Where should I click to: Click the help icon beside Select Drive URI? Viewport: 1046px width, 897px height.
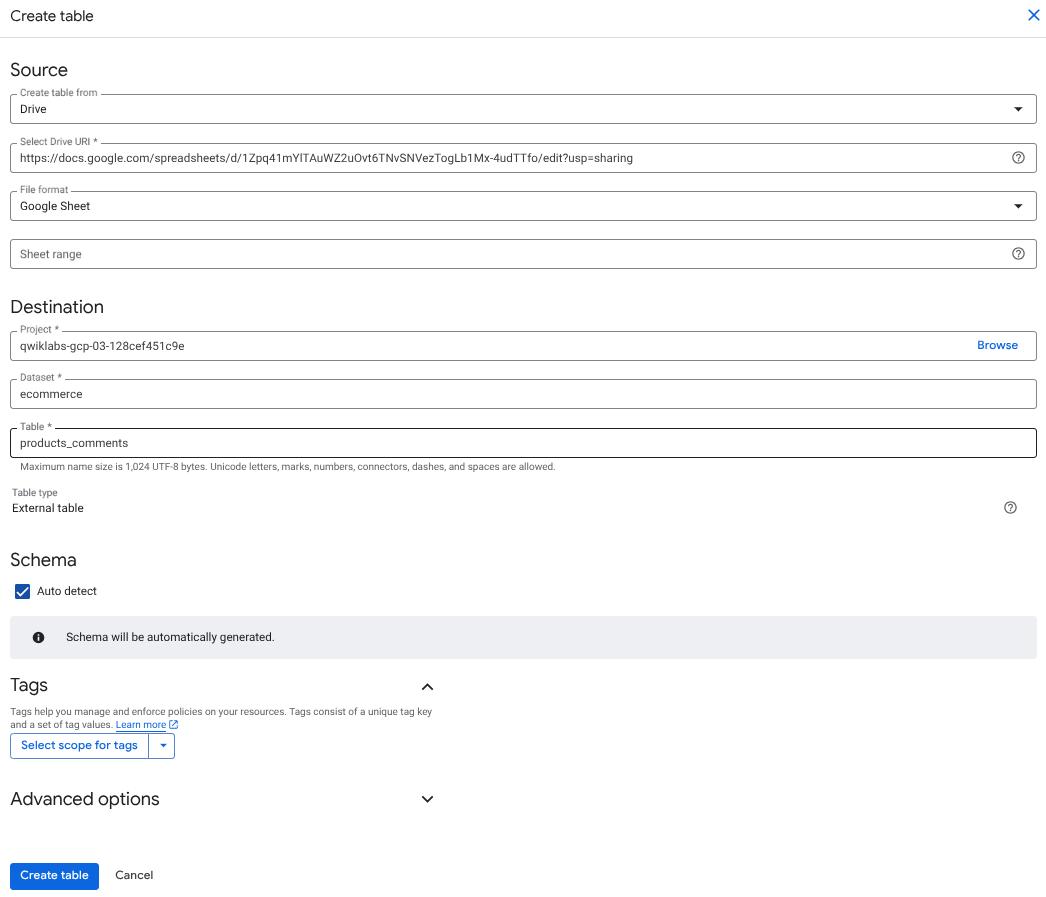pos(1018,157)
